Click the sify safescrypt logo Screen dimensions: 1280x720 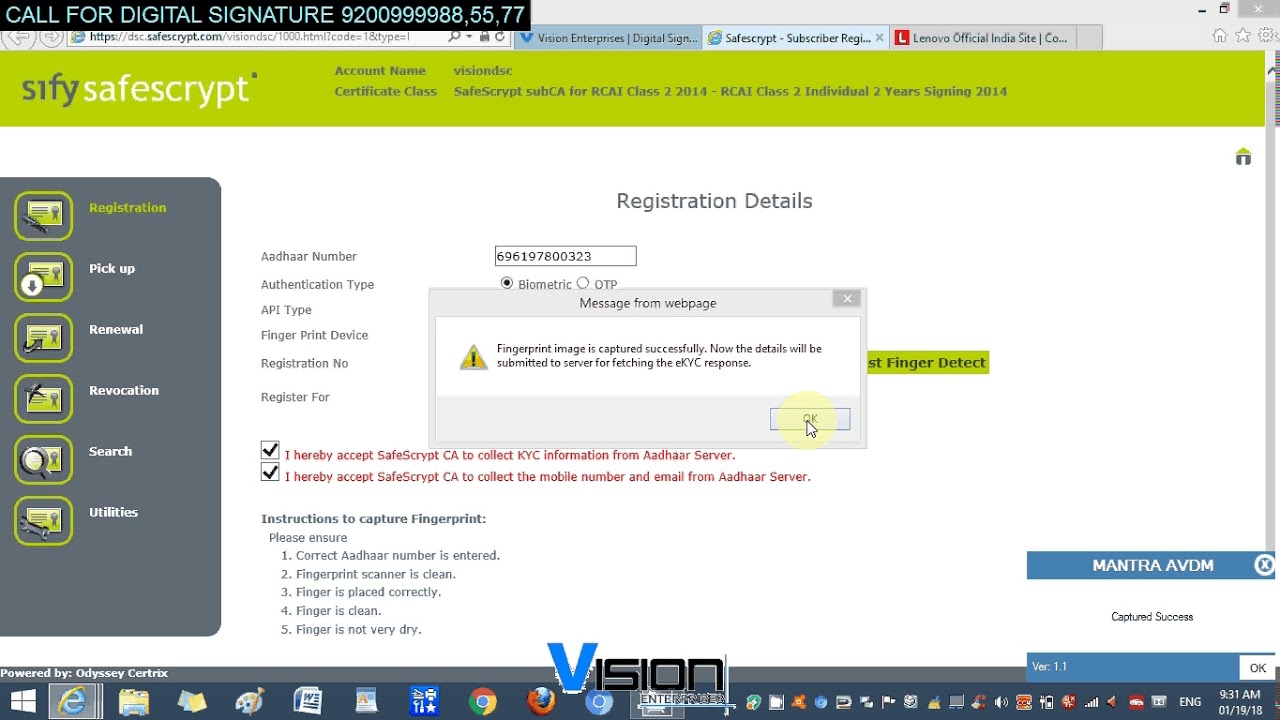pos(139,89)
